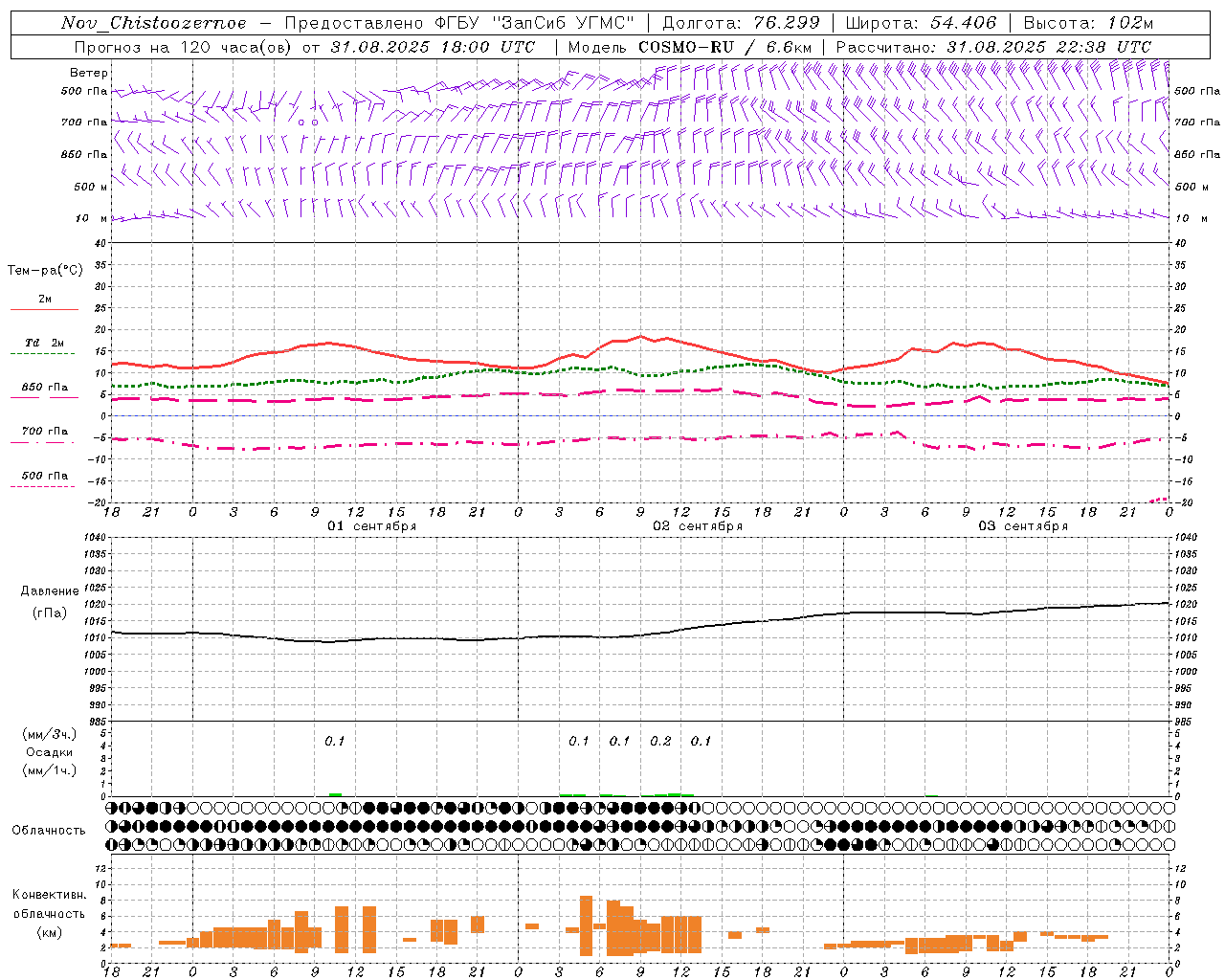The width and height of the screenshot is (1225, 980).
Task: Select the Прогноз на 120 часа(ов) text
Action: pos(185,47)
